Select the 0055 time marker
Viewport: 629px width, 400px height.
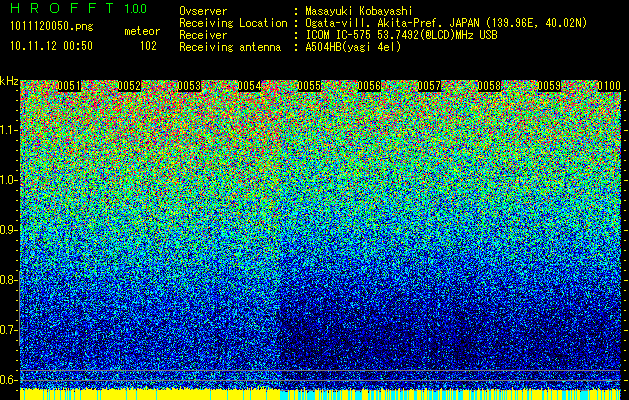click(309, 86)
